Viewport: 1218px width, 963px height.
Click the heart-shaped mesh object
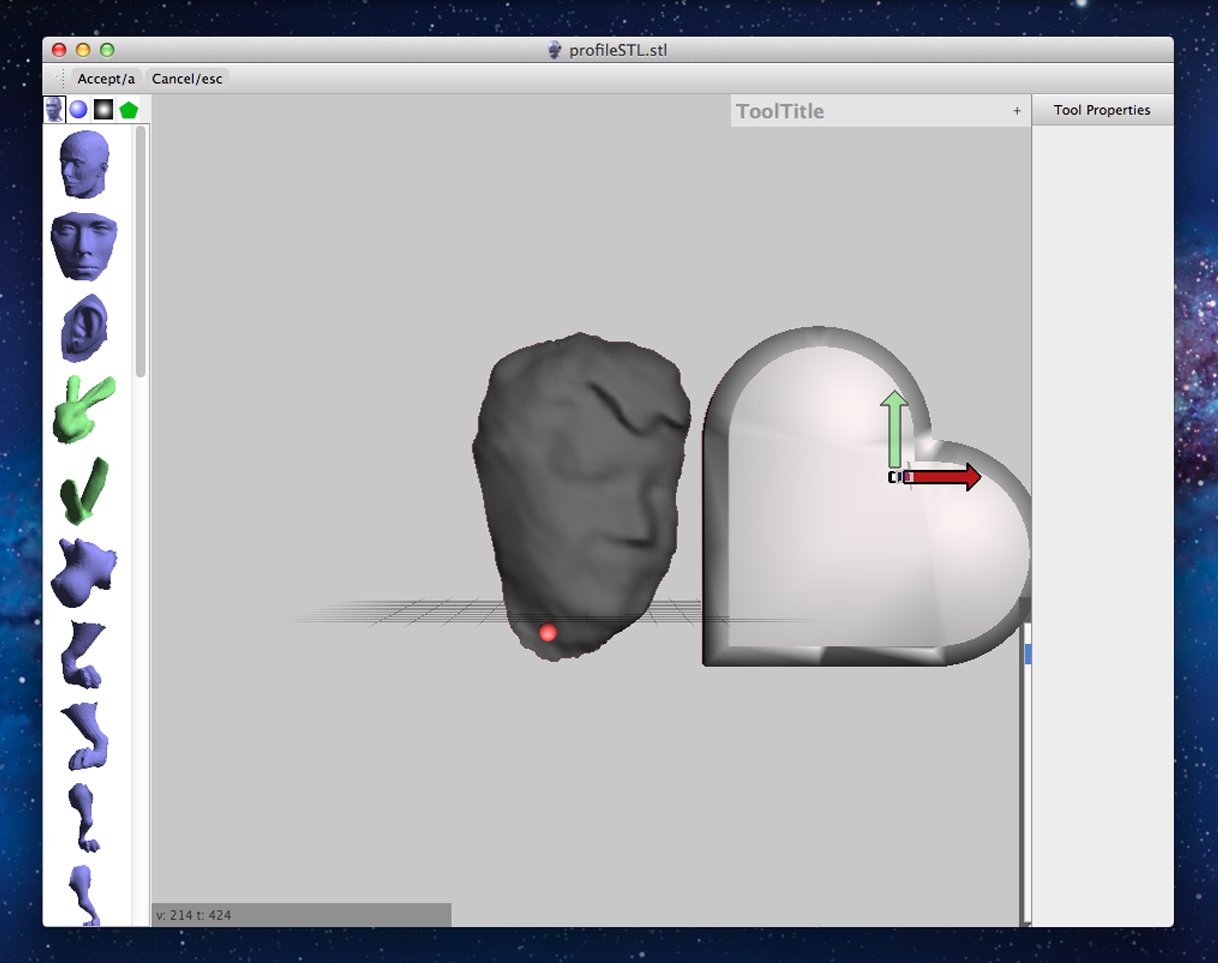(866, 497)
